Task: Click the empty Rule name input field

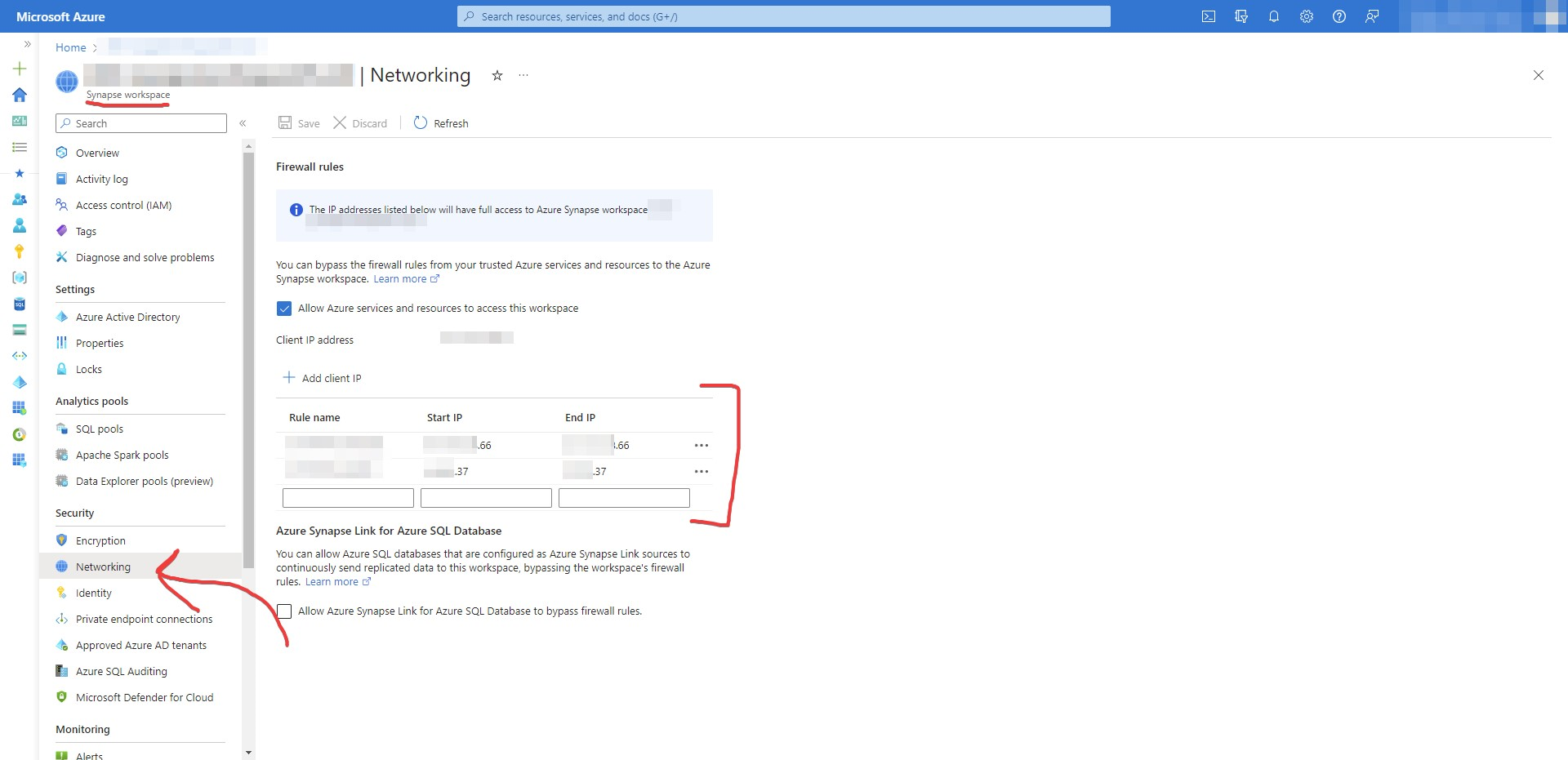Action: 347,497
